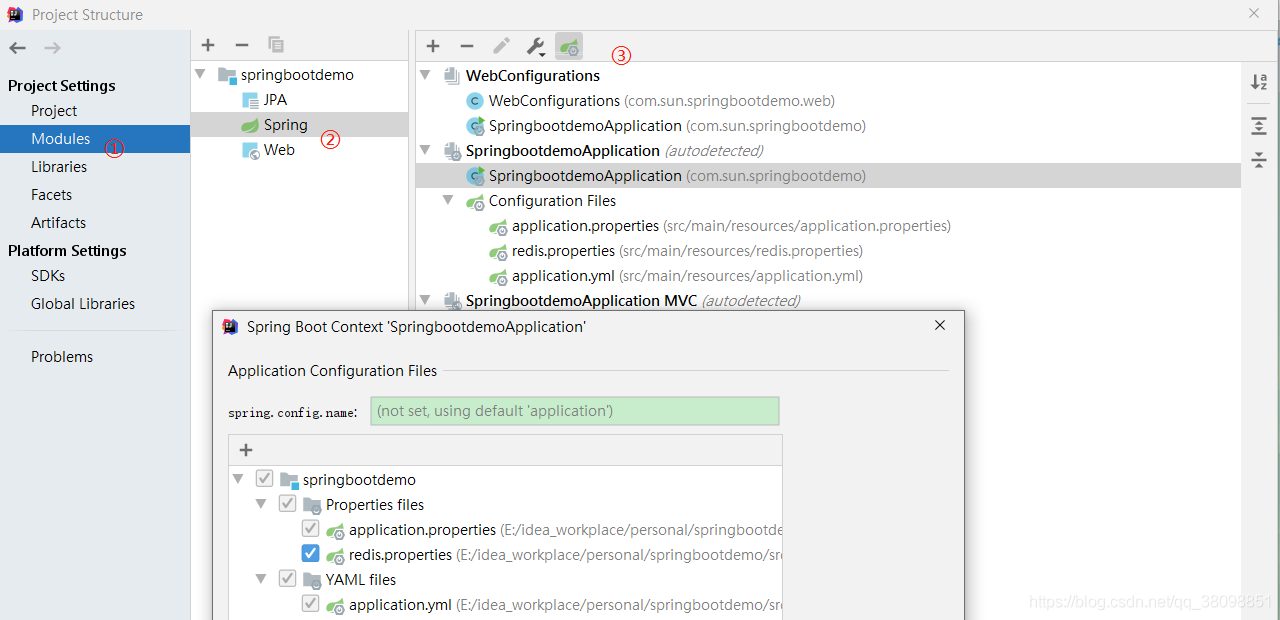Uncheck the redis.properties checkbox
Image resolution: width=1280 pixels, height=620 pixels.
(x=310, y=554)
